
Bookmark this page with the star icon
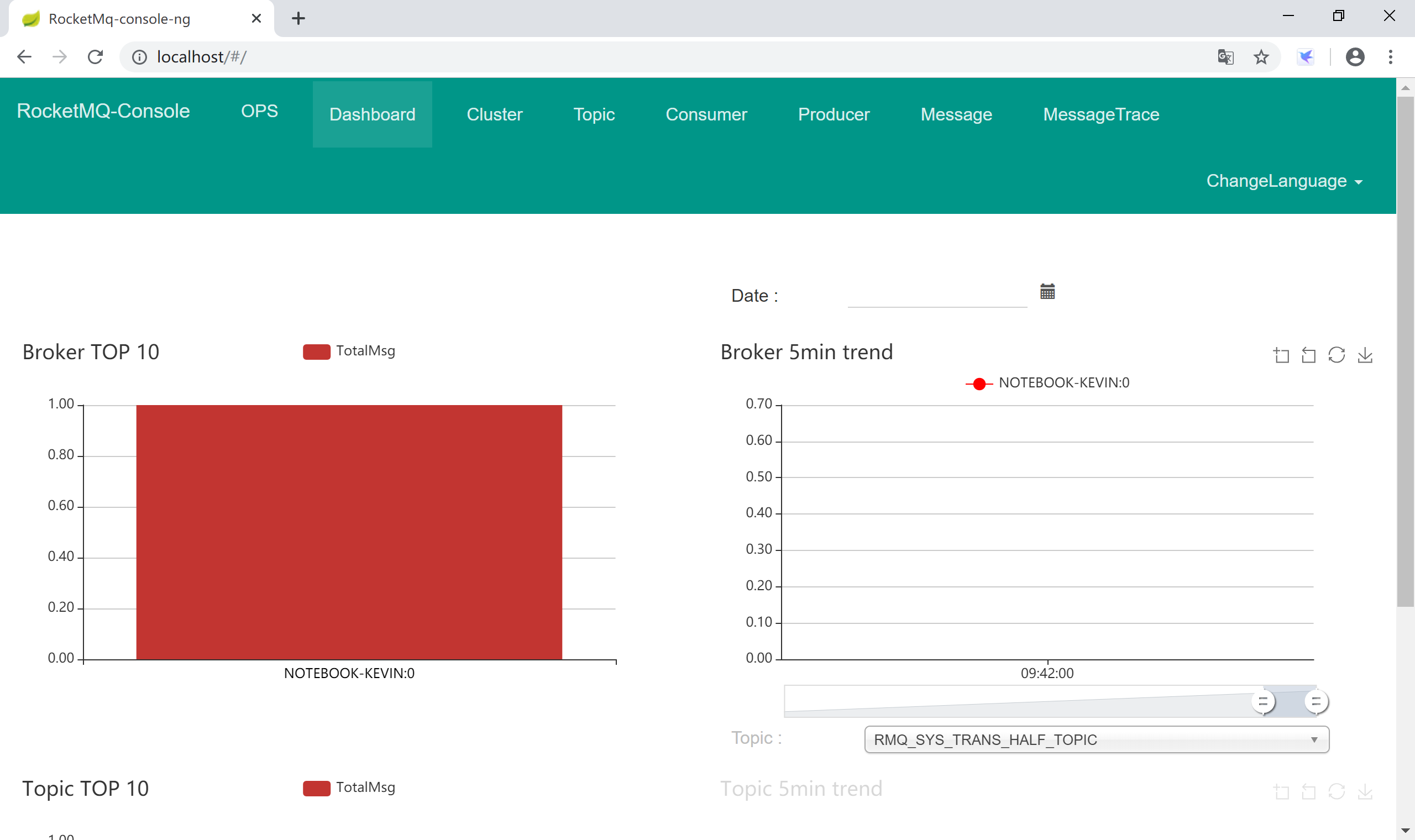[1261, 56]
